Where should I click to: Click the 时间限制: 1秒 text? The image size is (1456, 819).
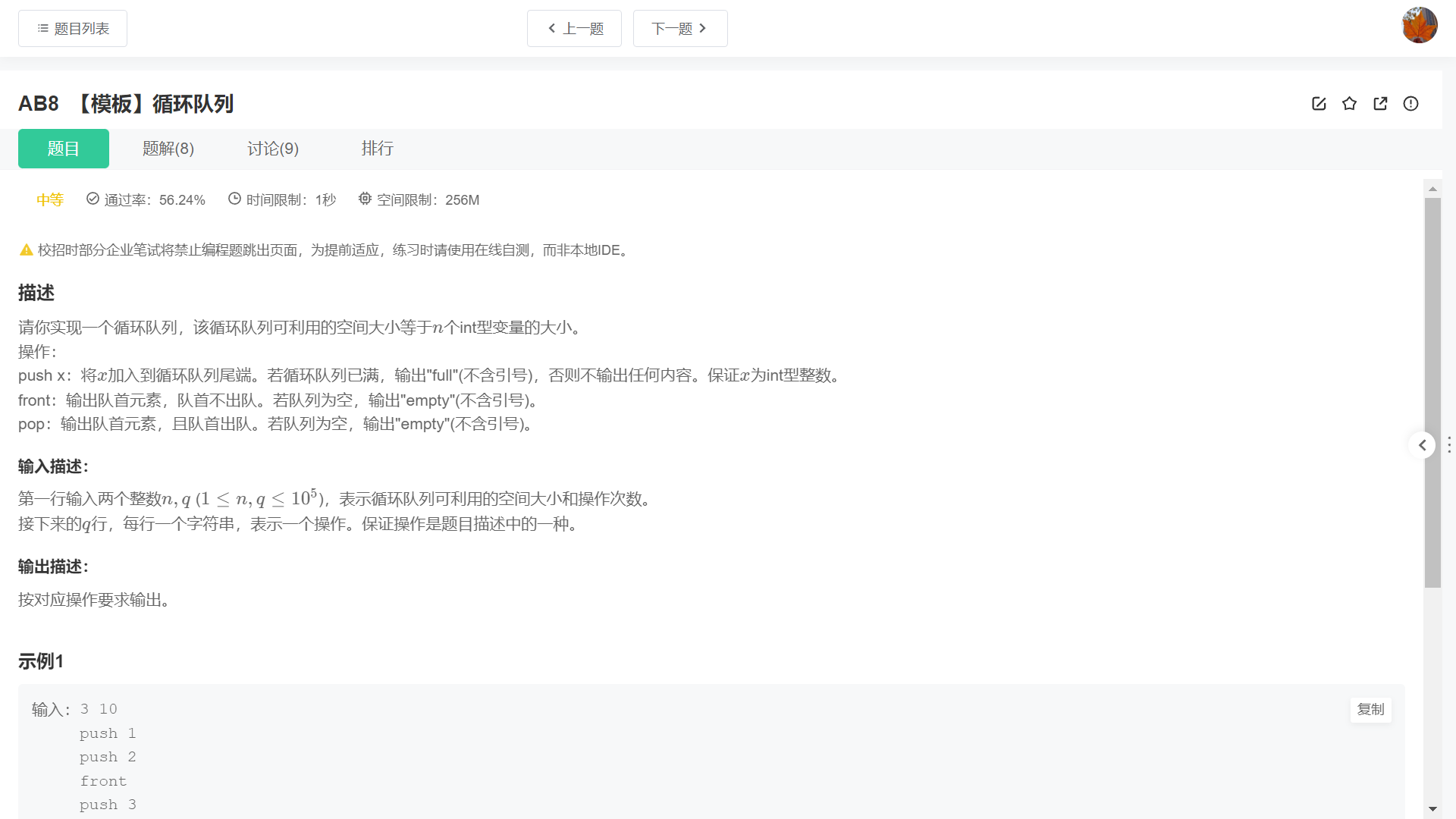[x=291, y=200]
